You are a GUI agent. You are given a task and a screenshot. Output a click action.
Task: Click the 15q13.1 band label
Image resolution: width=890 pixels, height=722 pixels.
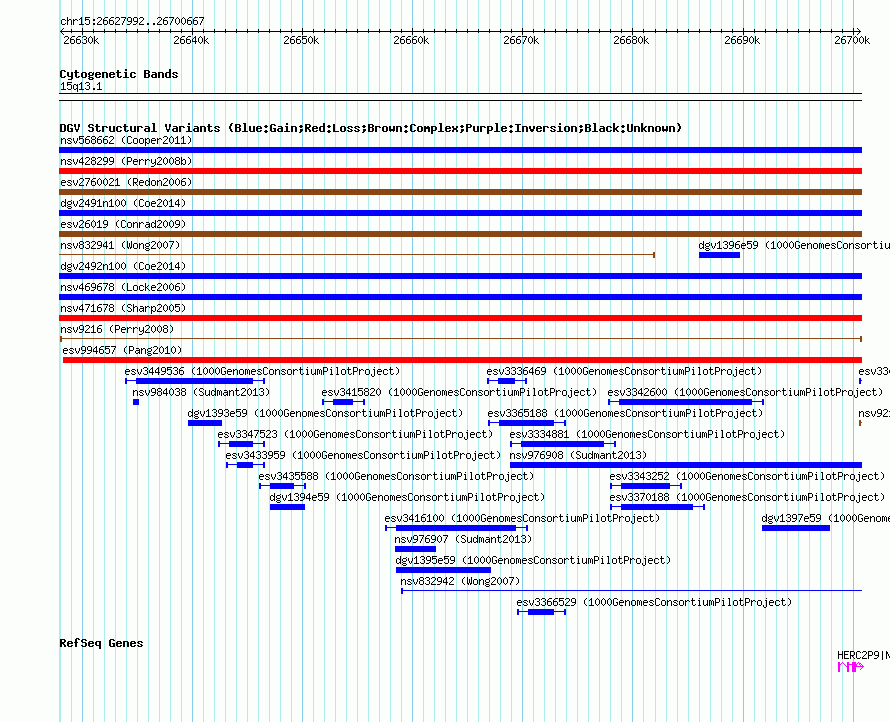(81, 86)
